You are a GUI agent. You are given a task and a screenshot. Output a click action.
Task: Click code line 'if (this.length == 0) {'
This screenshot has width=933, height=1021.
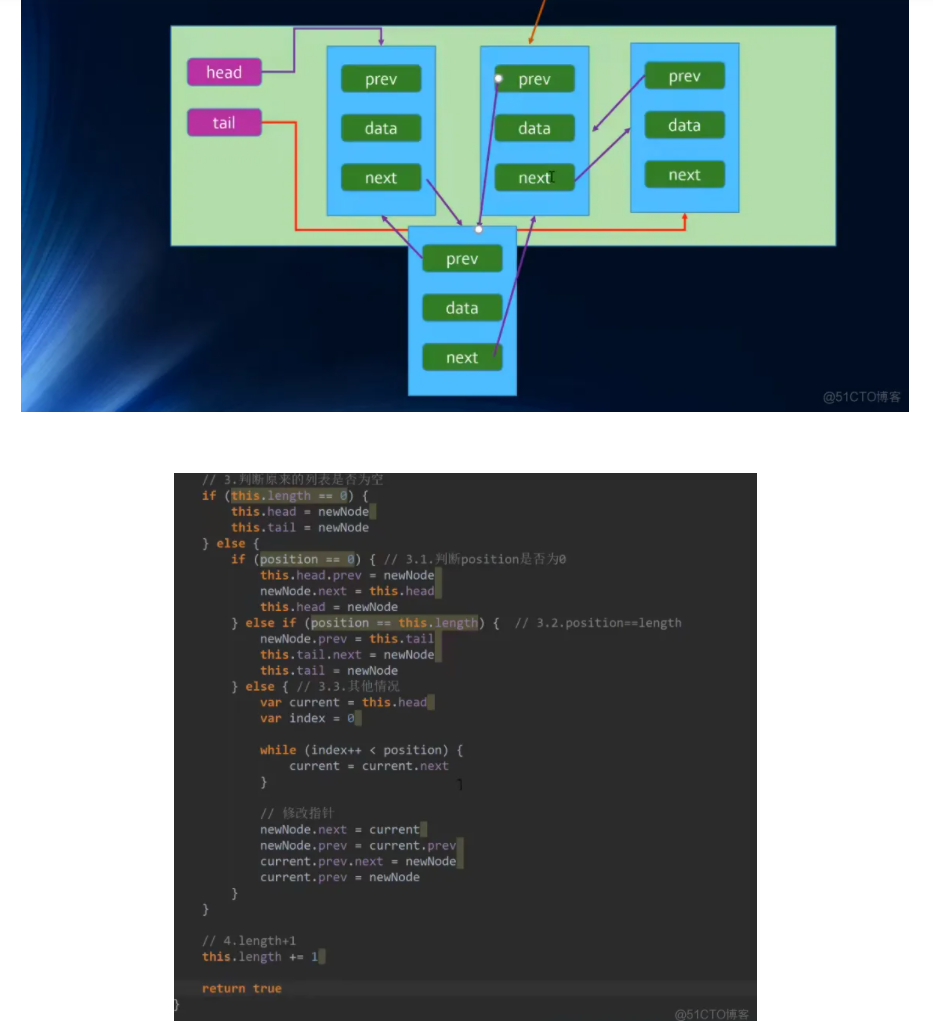285,496
